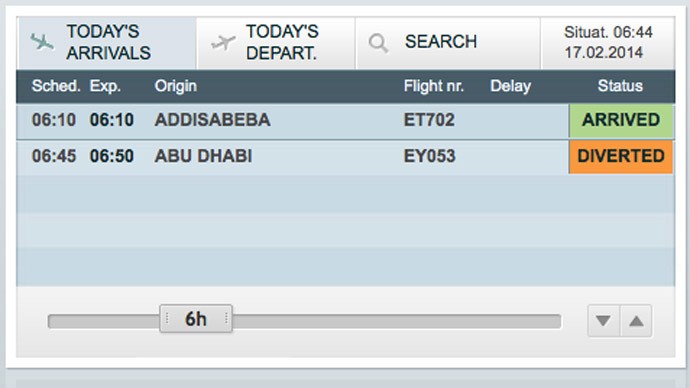Select the DIVERTED status badge
The width and height of the screenshot is (690, 388).
click(621, 157)
